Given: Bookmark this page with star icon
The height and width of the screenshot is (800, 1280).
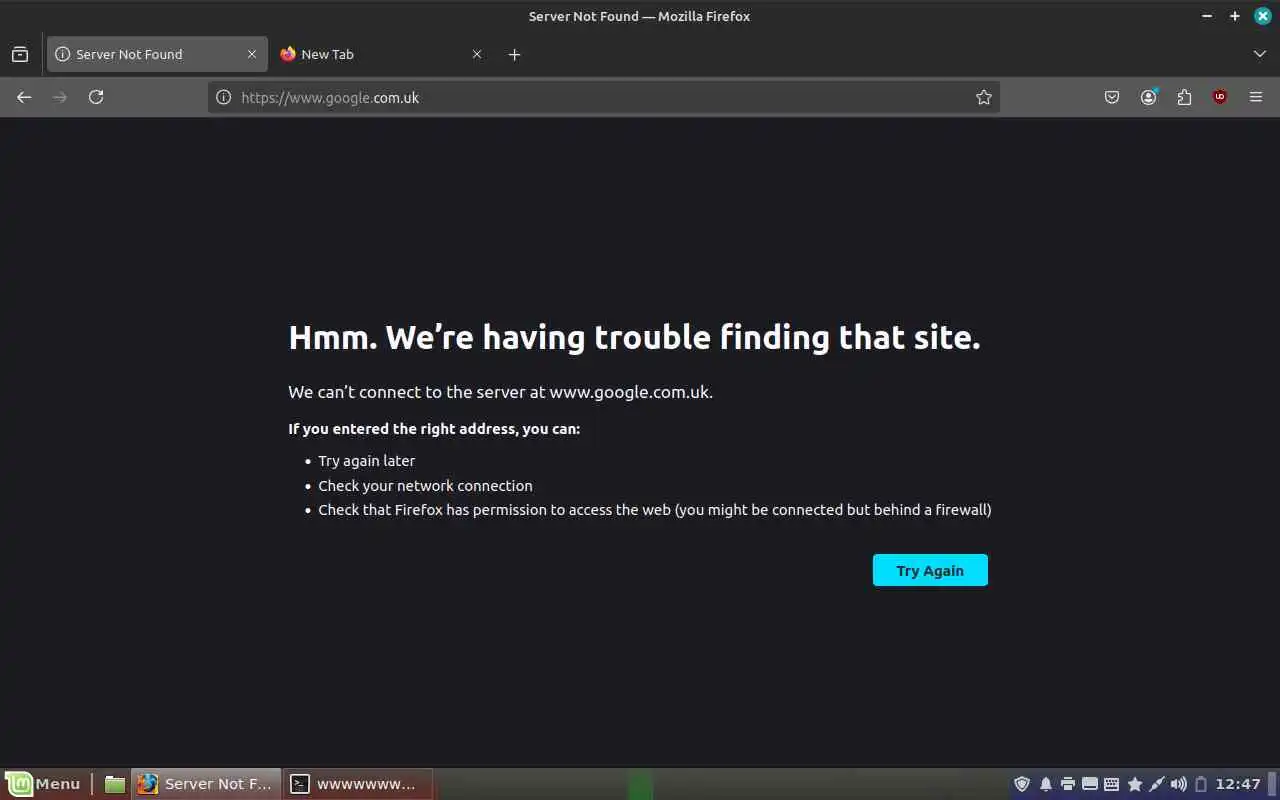Looking at the screenshot, I should coord(984,97).
